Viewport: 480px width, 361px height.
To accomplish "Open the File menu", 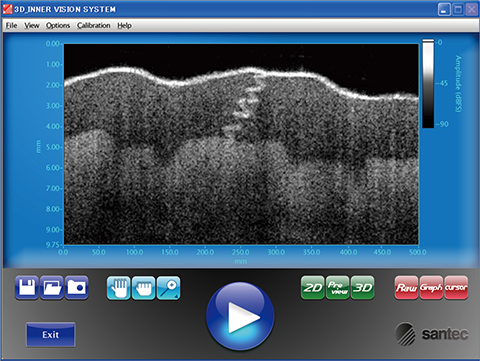I will coord(11,25).
